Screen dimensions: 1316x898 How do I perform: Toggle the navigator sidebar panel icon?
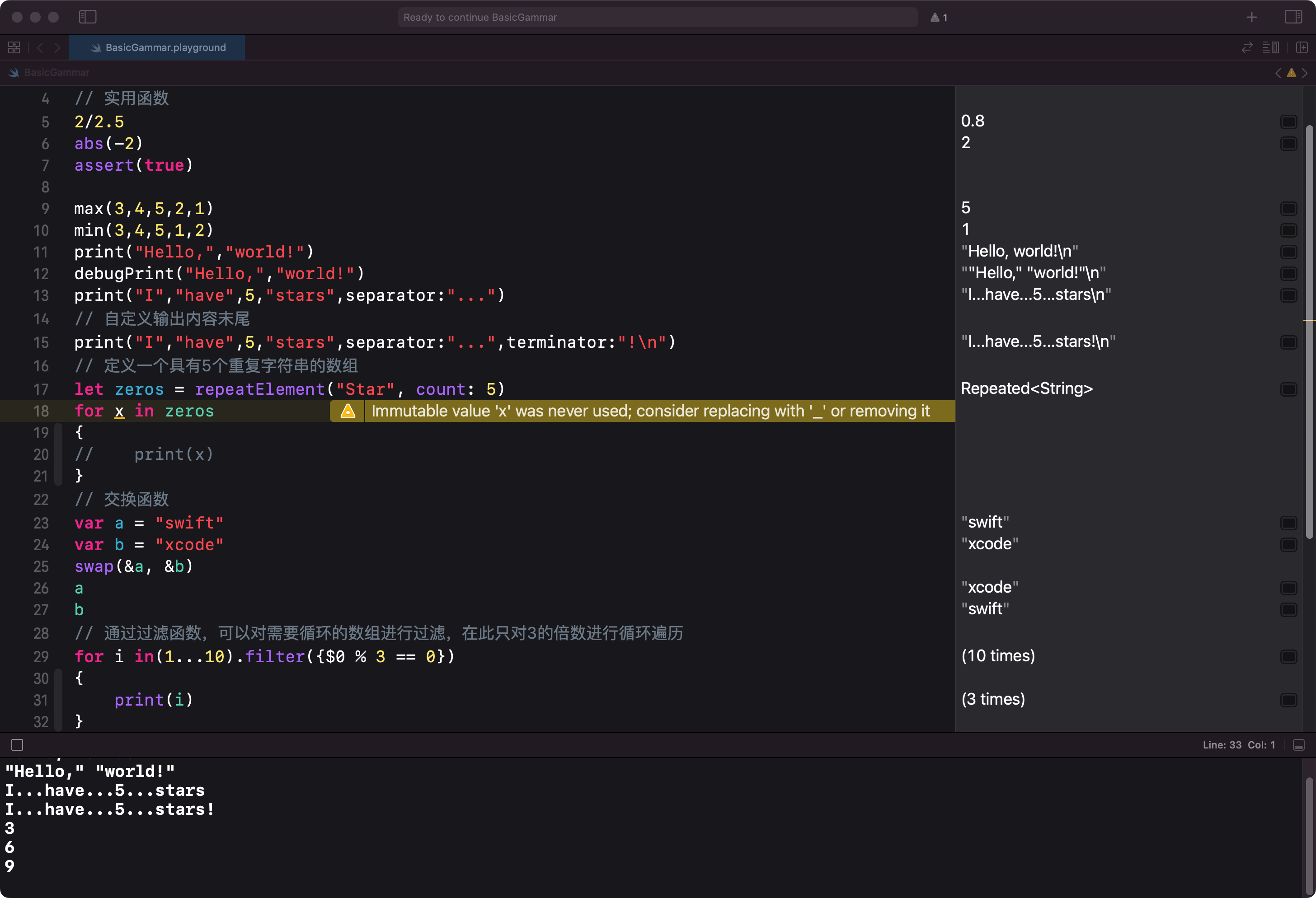click(87, 17)
